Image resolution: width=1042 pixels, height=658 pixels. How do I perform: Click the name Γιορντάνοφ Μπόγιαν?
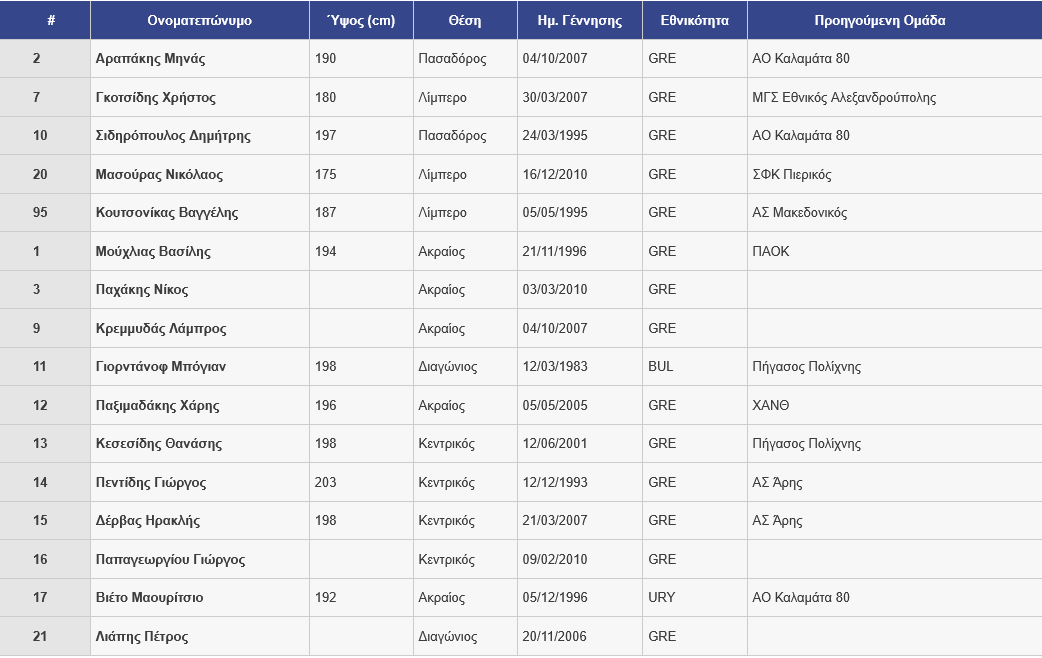[x=161, y=367]
